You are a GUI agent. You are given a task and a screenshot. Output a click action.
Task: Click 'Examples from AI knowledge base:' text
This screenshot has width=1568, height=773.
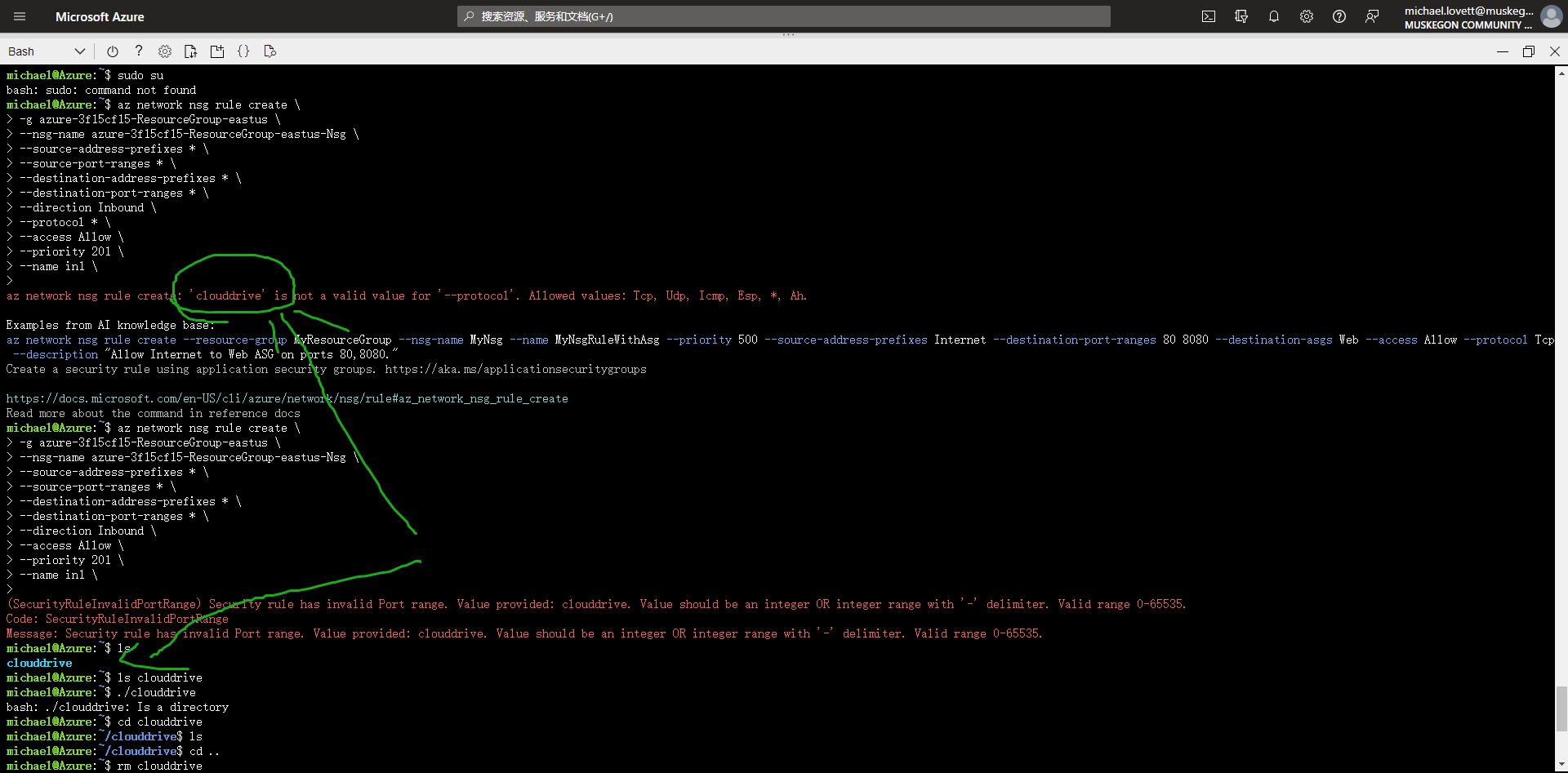pyautogui.click(x=111, y=325)
